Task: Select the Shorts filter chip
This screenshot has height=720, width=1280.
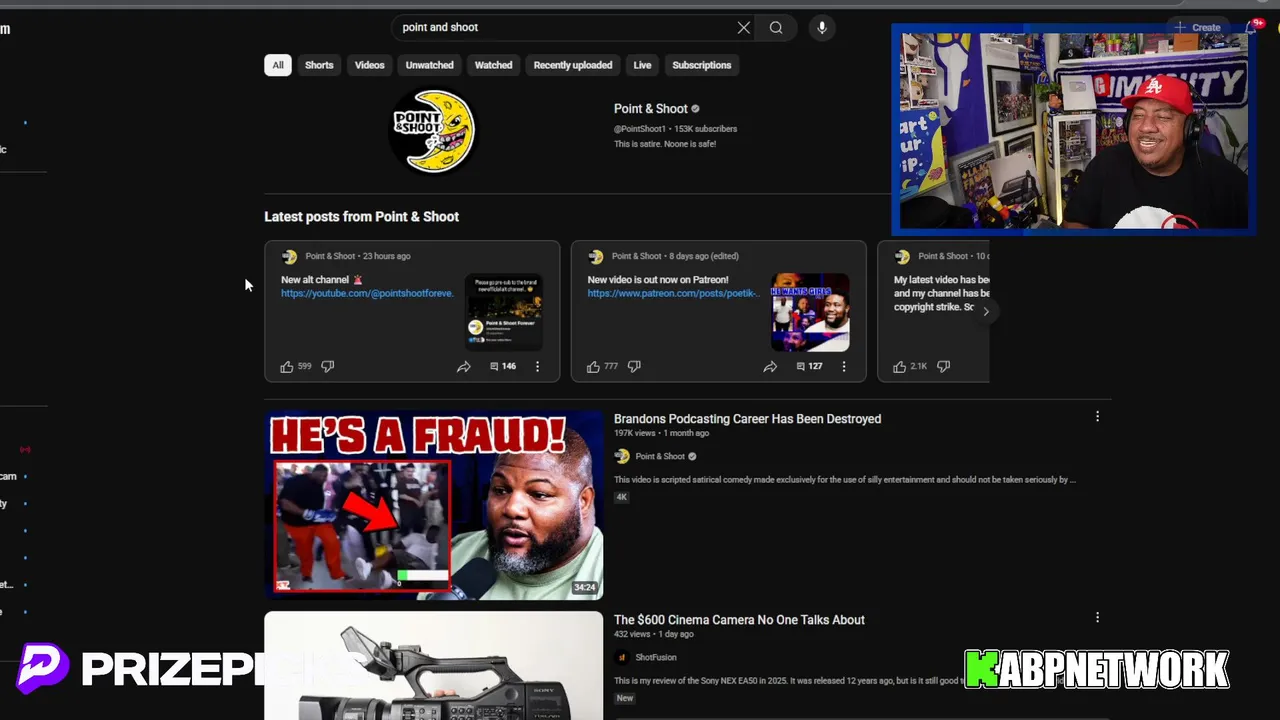Action: click(319, 65)
